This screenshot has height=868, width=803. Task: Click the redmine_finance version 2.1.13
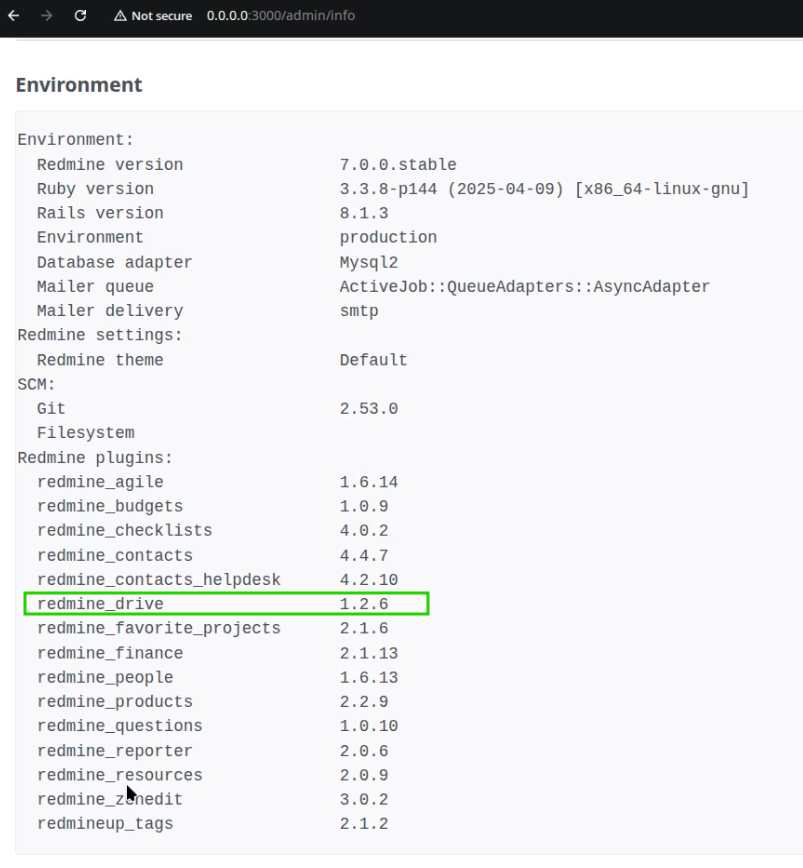tap(369, 653)
